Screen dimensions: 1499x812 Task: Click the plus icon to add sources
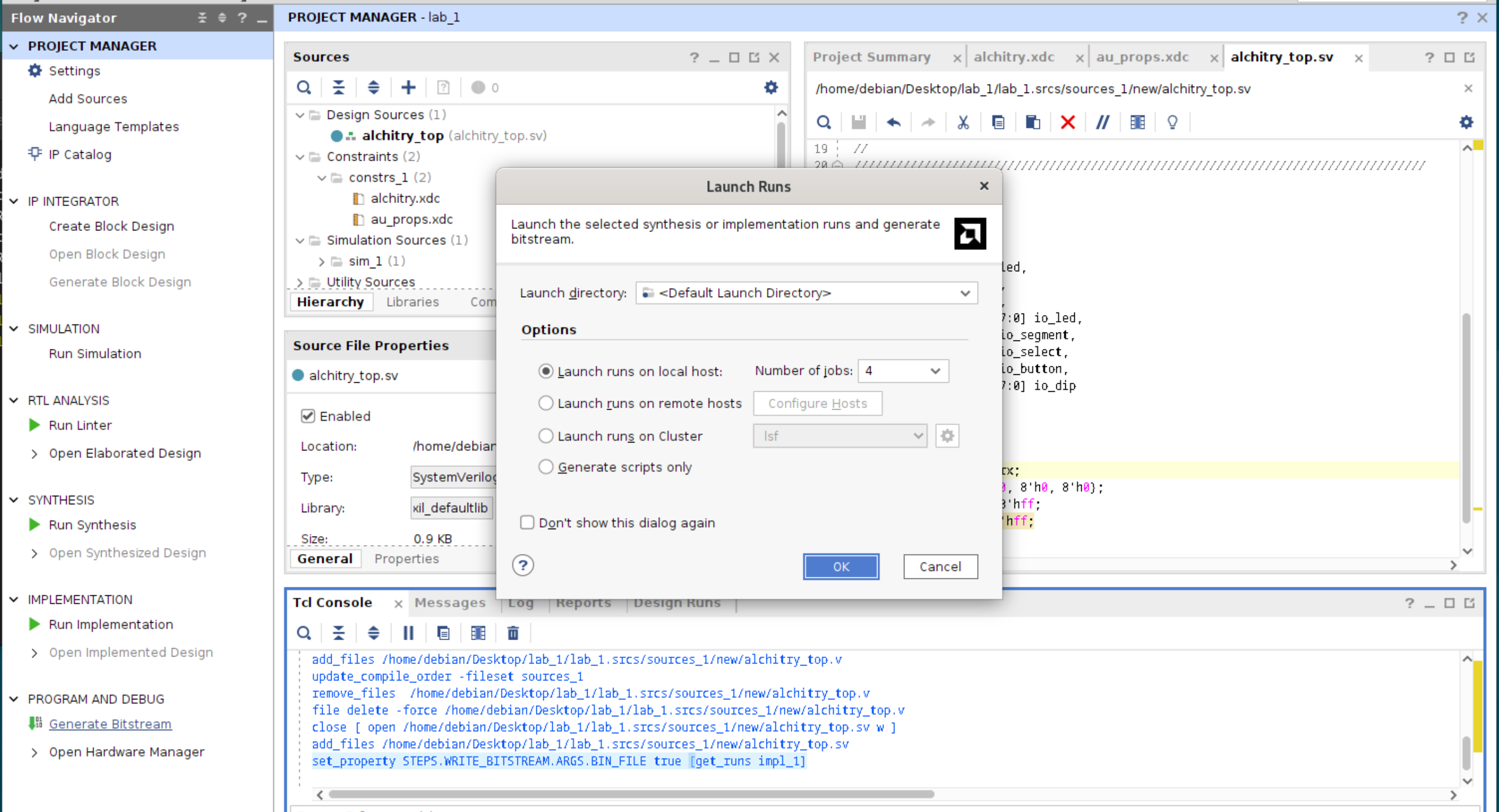coord(408,87)
